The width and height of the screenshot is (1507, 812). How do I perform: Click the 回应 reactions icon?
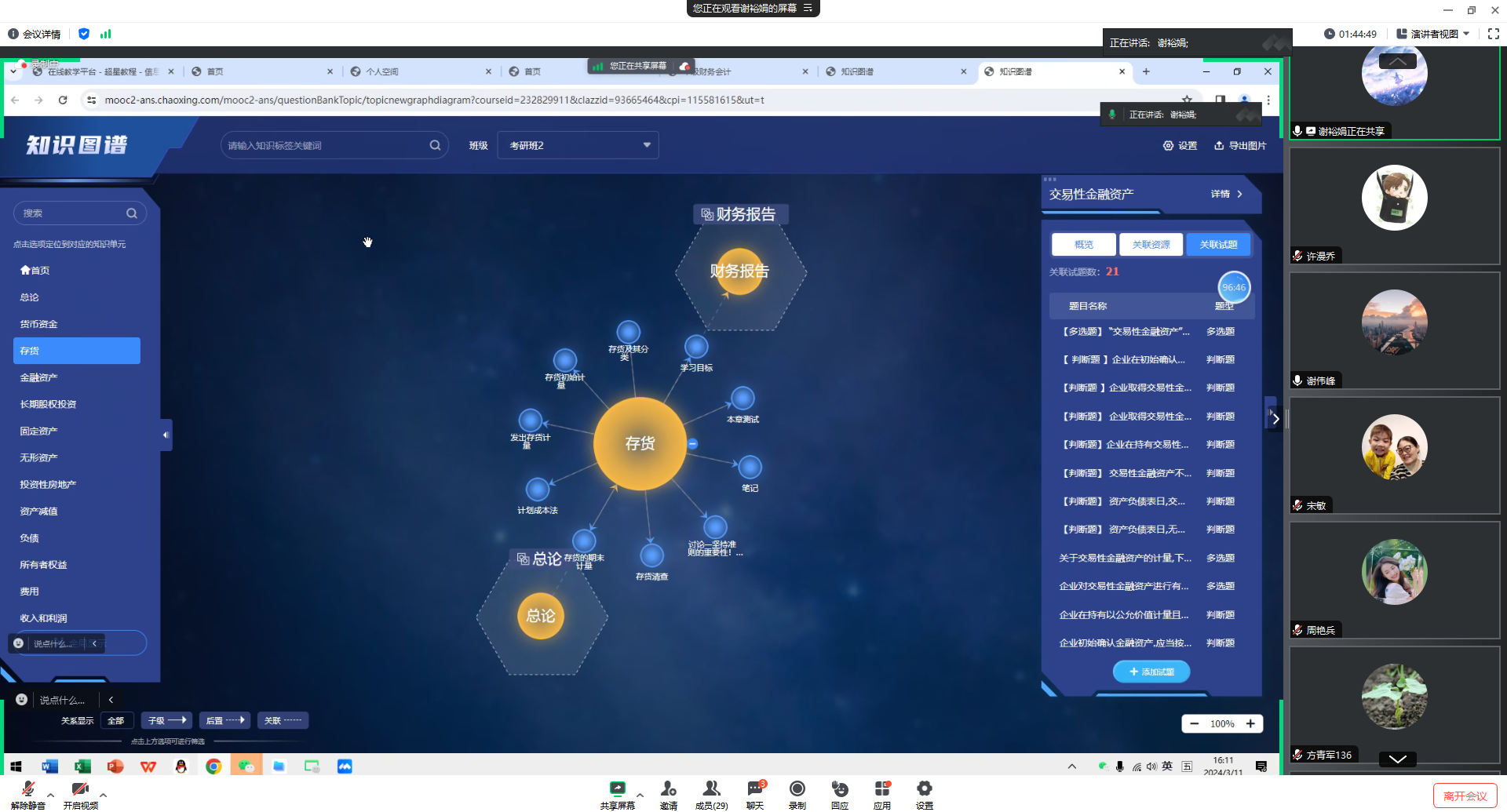point(840,791)
